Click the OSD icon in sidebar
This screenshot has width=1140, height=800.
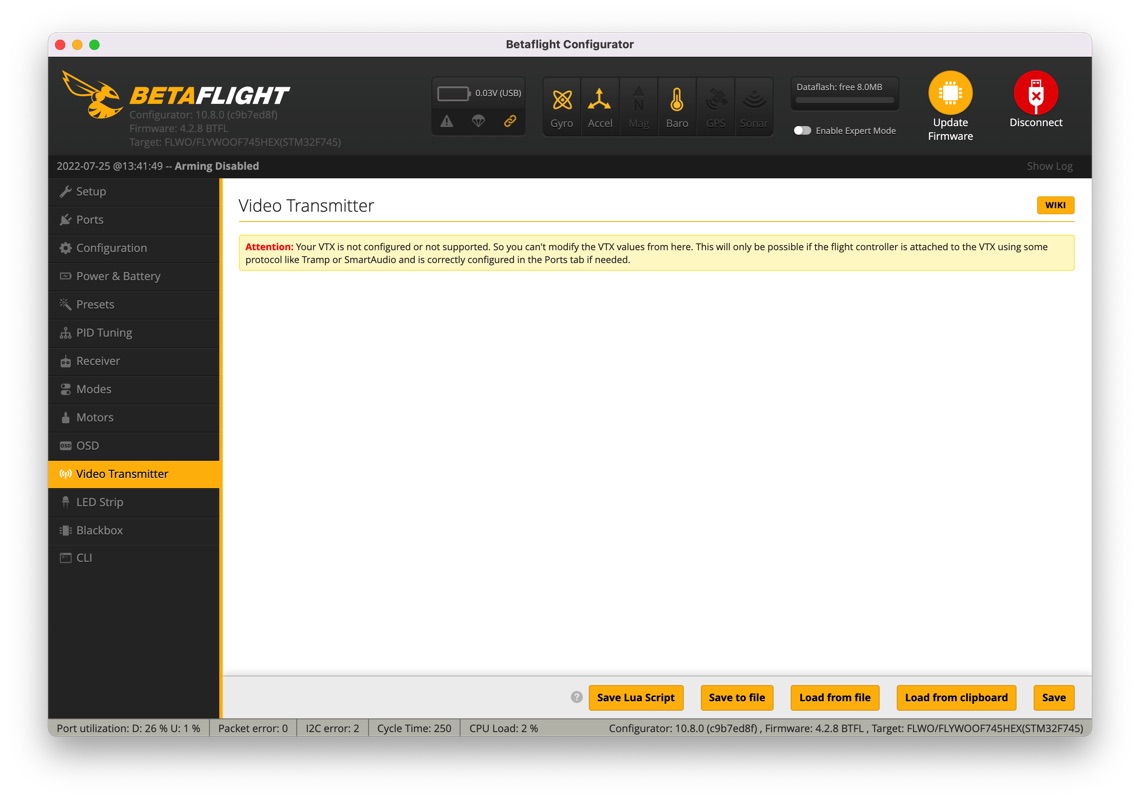(65, 446)
